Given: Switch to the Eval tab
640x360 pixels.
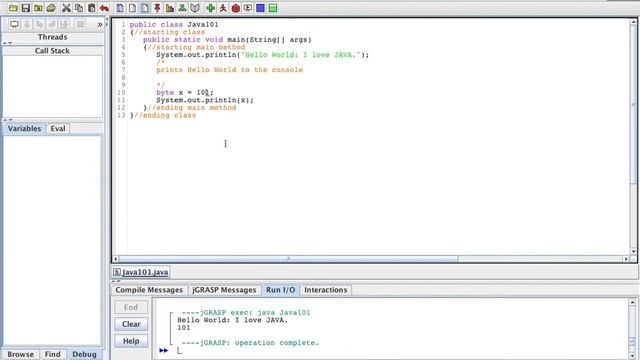Looking at the screenshot, I should tap(58, 129).
